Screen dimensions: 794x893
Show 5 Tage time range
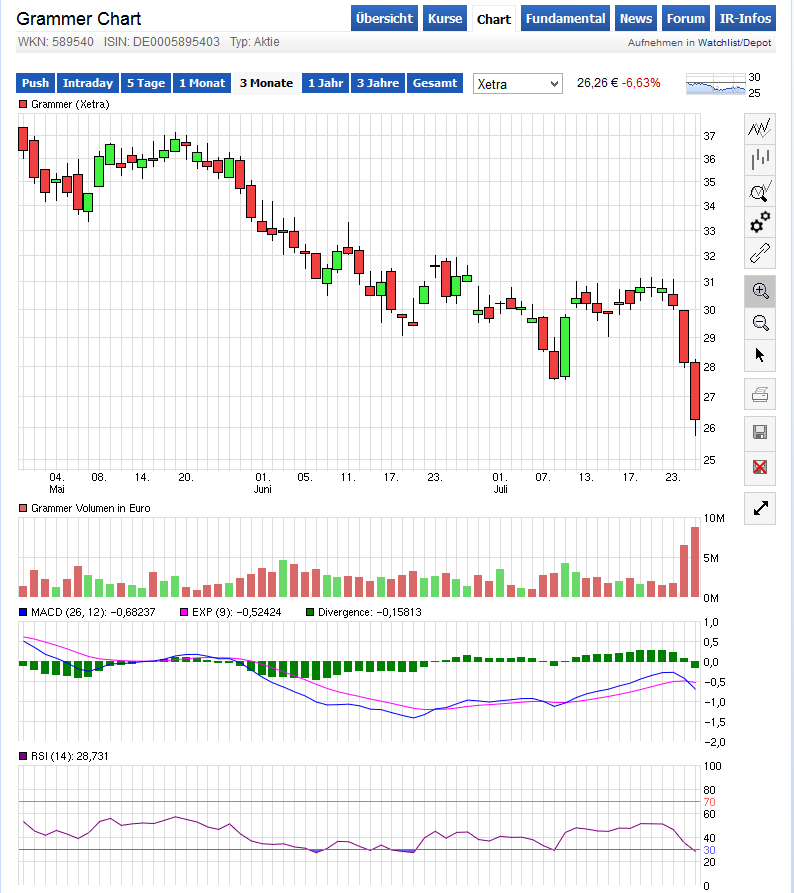(146, 83)
